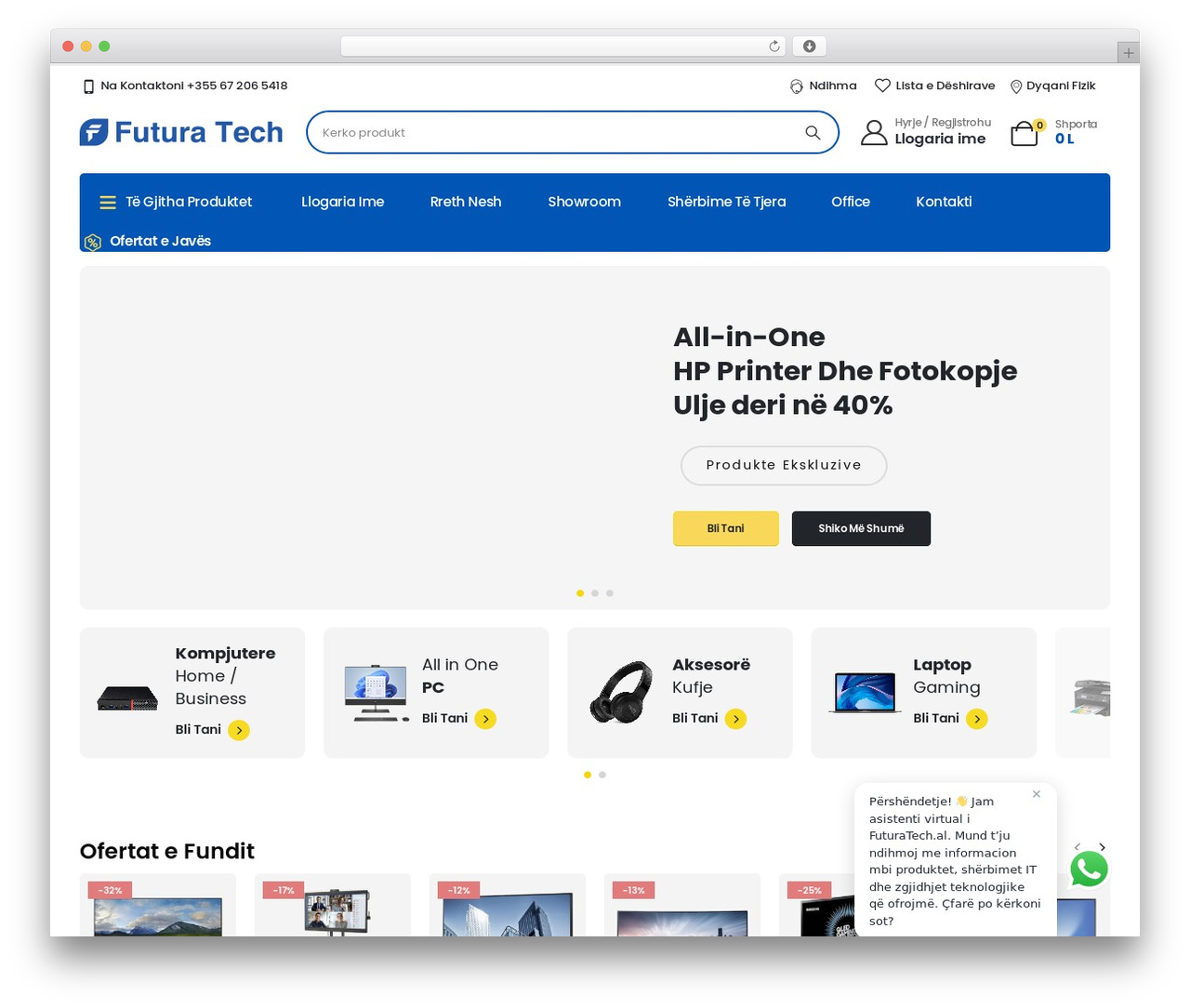Click the search magnifier icon
Image resolution: width=1190 pixels, height=1008 pixels.
click(813, 133)
